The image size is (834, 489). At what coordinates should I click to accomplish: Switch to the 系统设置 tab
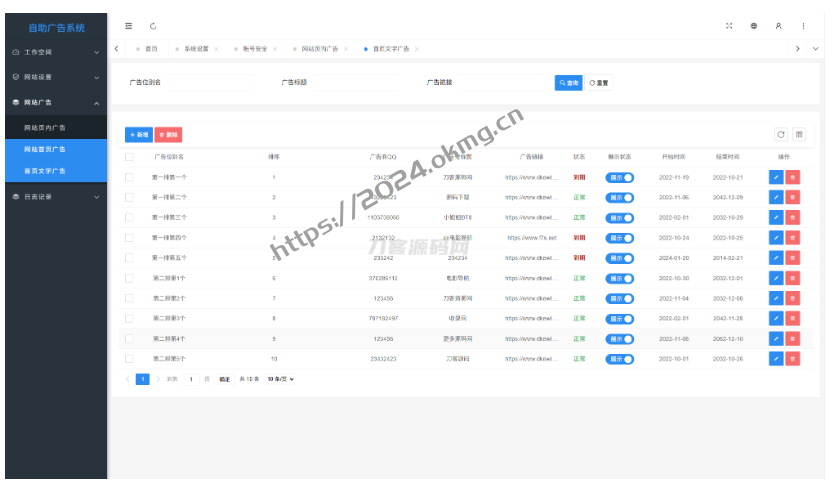pyautogui.click(x=196, y=49)
